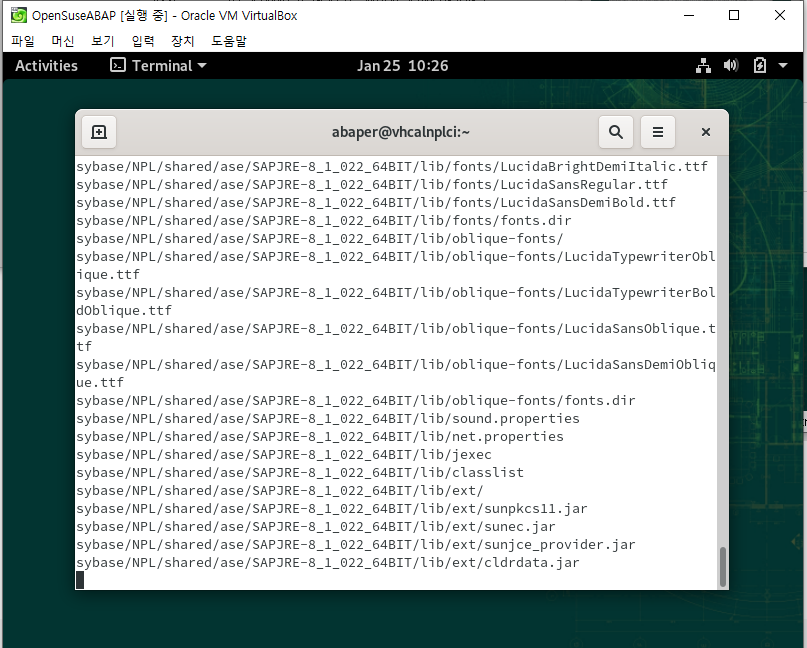Screen dimensions: 807x648
Task: Click the line ending net.properties
Action: click(320, 437)
